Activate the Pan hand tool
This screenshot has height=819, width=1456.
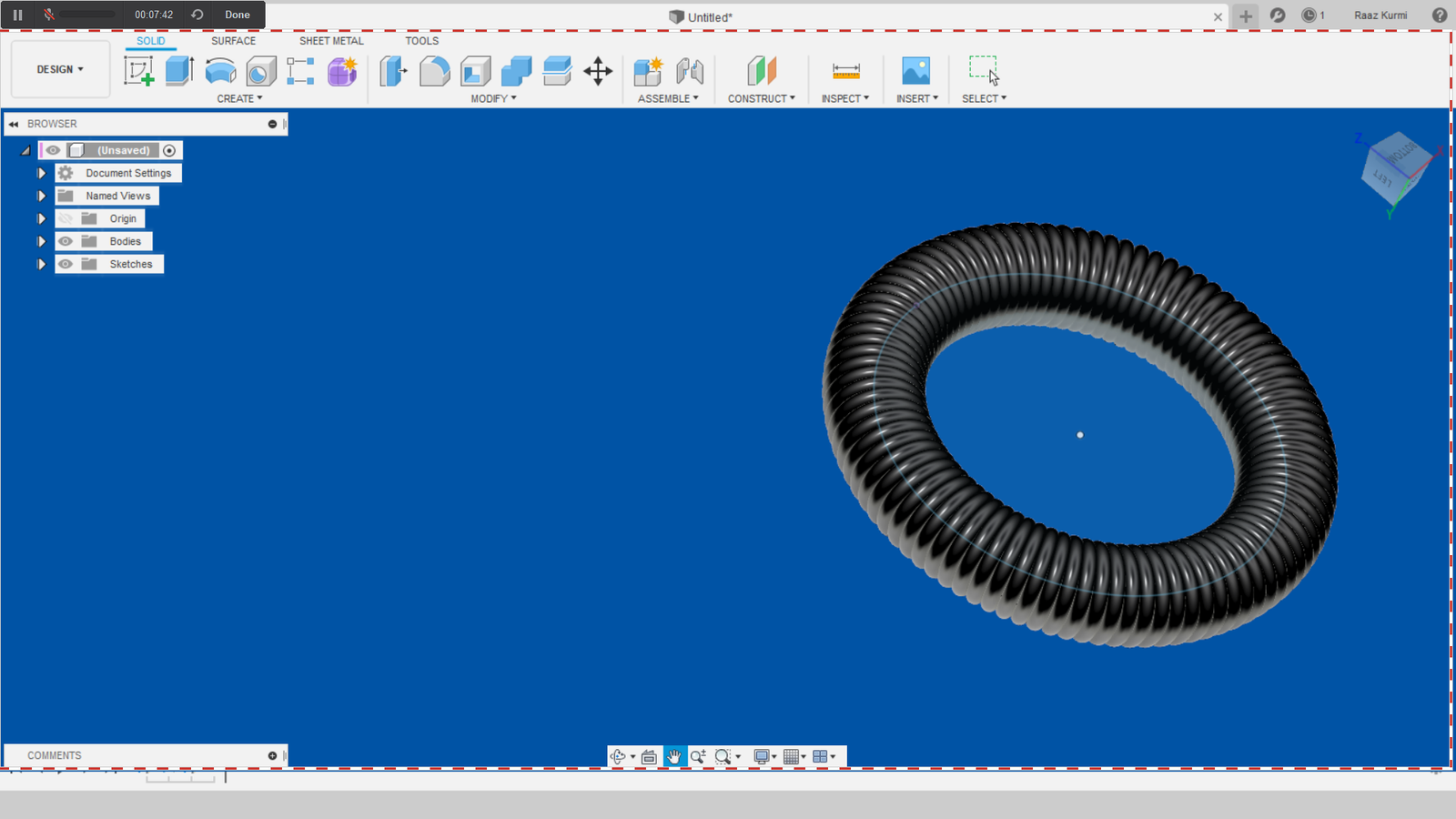click(673, 756)
